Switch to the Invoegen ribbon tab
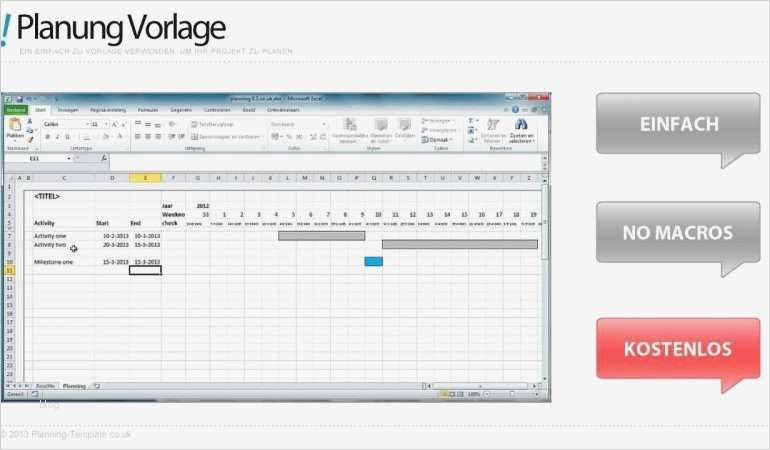Image resolution: width=770 pixels, height=450 pixels. point(68,110)
